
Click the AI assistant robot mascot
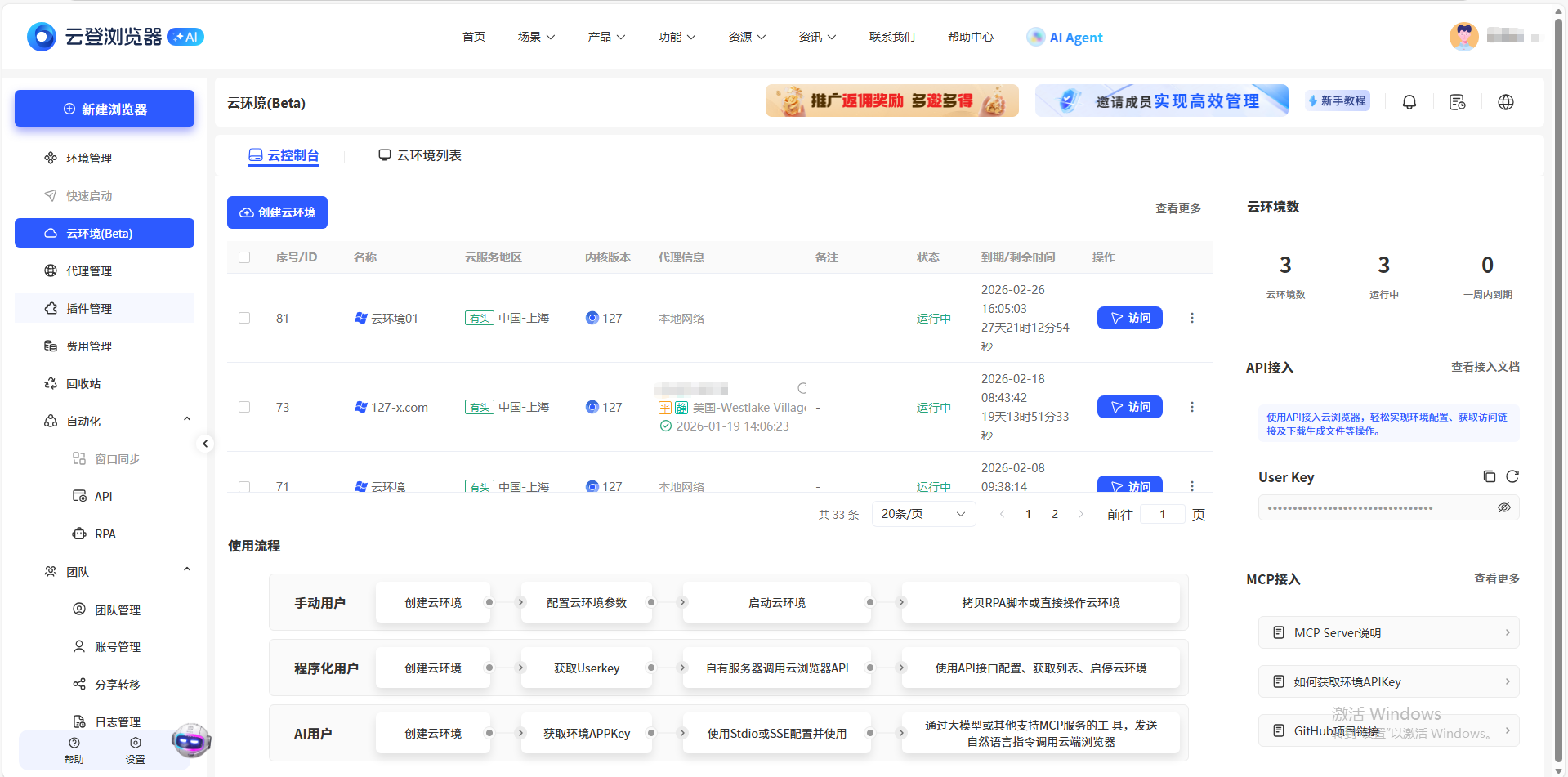coord(191,742)
